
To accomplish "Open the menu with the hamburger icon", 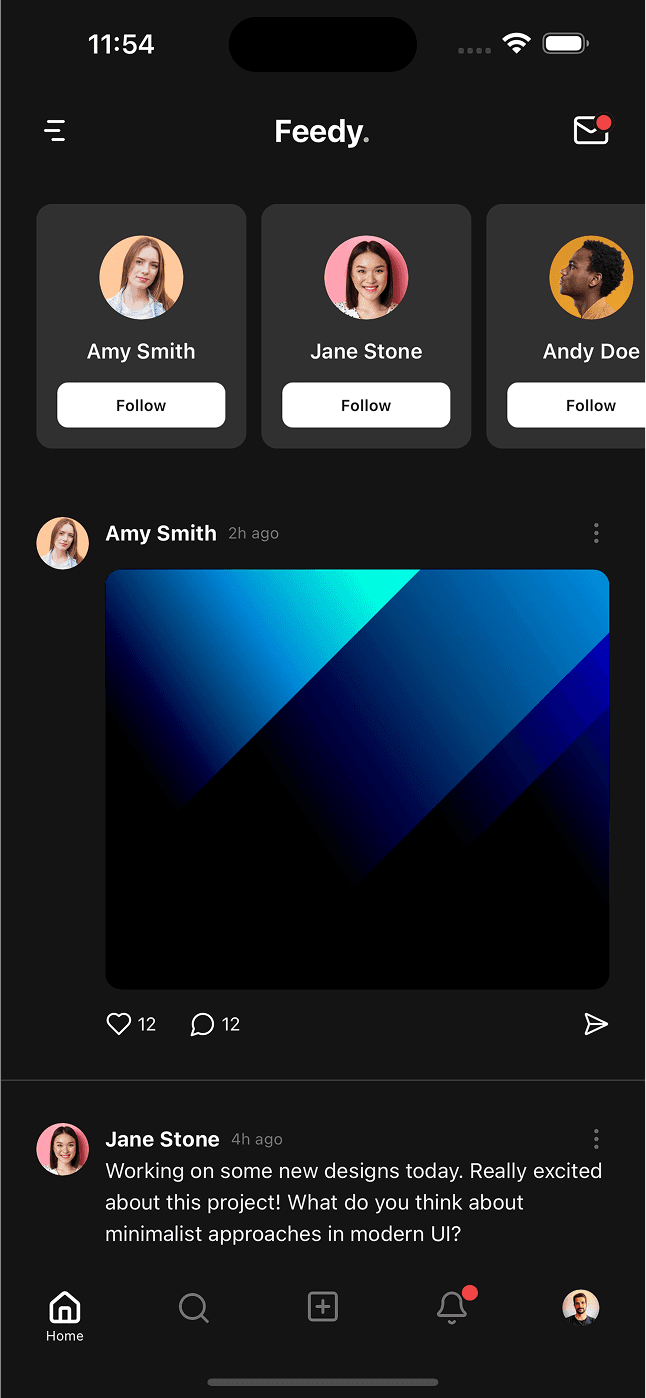I will point(55,130).
